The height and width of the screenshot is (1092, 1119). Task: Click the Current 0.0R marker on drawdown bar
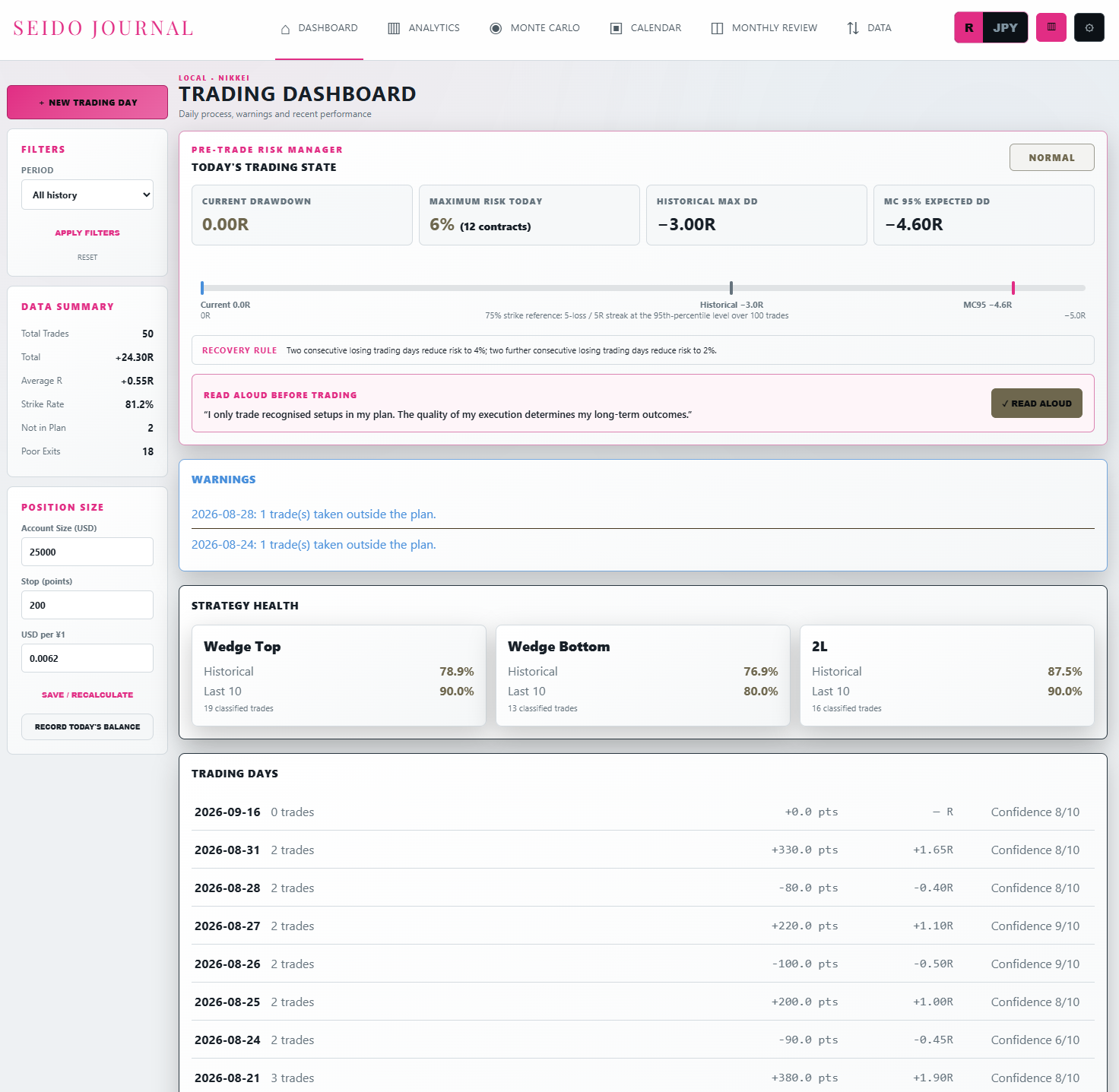[202, 288]
